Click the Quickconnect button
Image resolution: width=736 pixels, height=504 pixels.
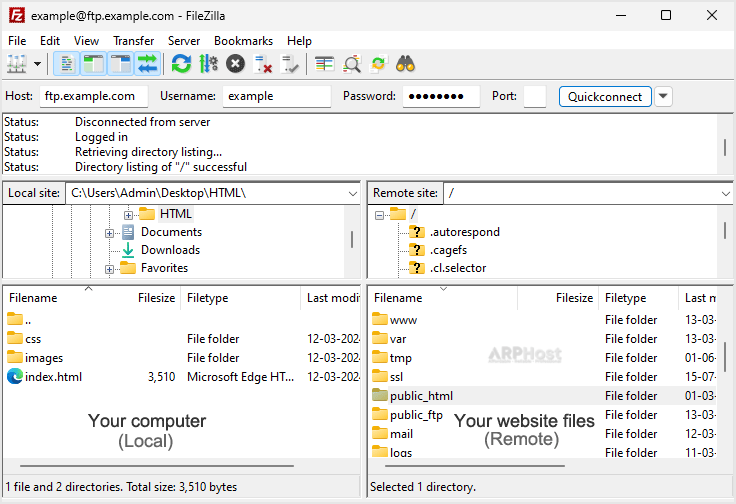click(x=605, y=96)
